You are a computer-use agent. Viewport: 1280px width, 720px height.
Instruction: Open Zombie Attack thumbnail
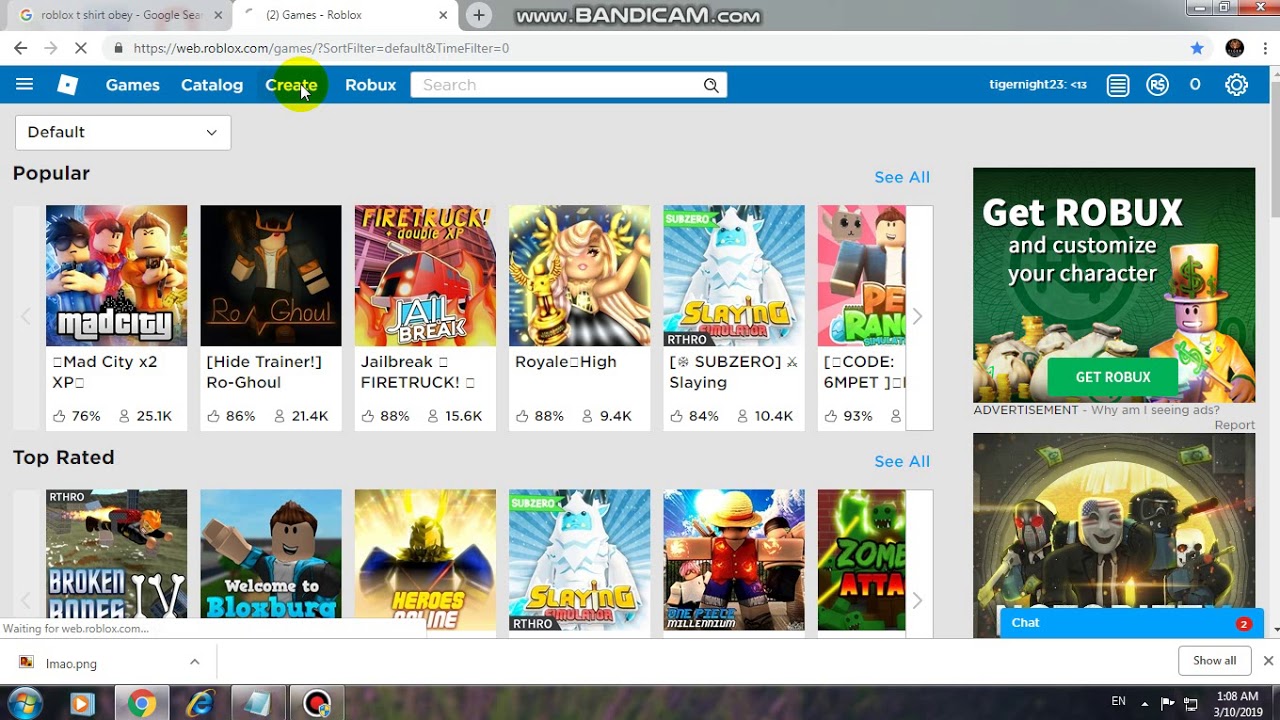pos(862,560)
